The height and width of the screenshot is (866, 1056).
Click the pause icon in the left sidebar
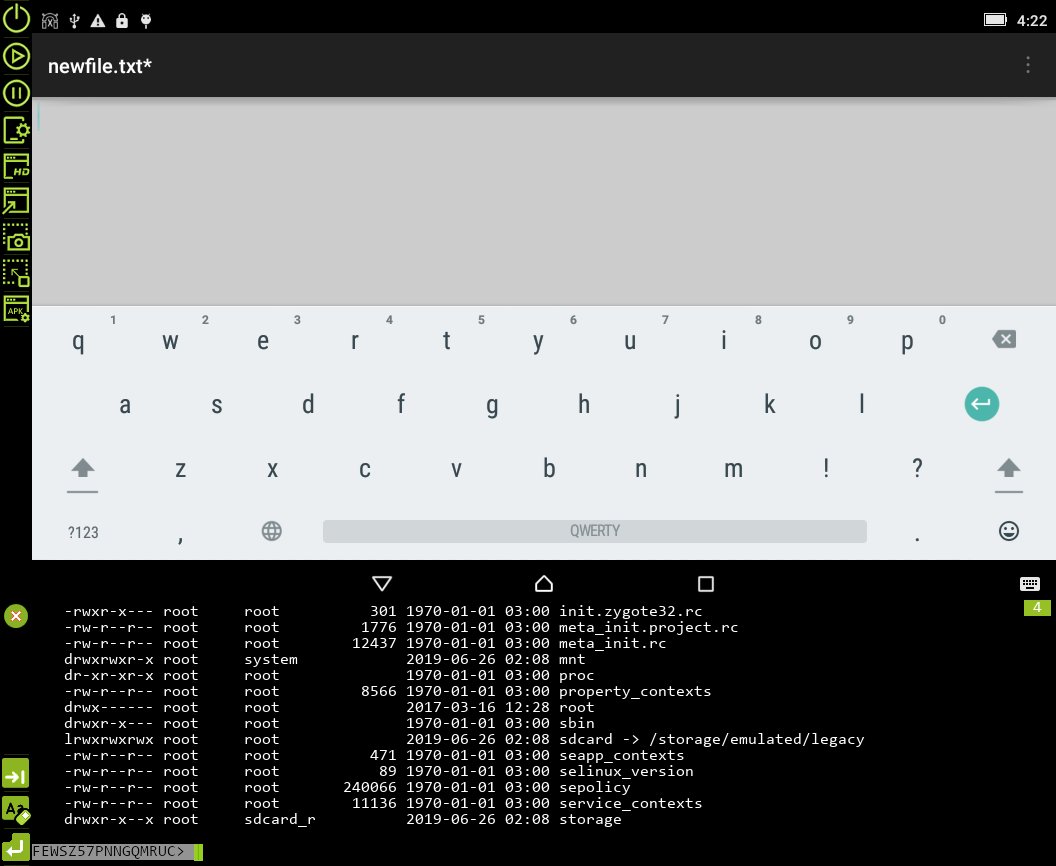[16, 93]
